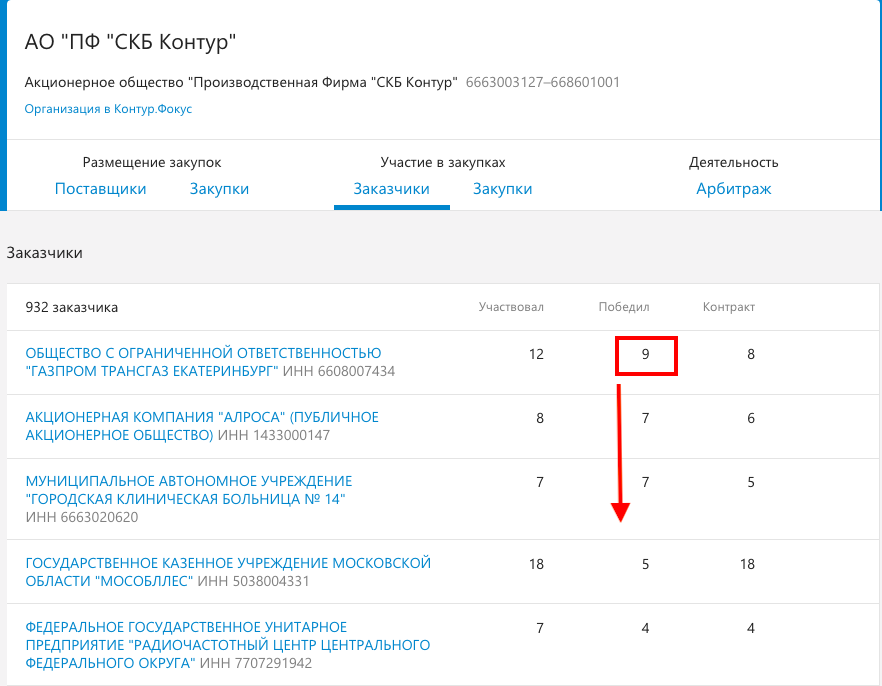Viewport: 882px width, 686px height.
Task: Click the INN-KPP number 6663003127–668601001
Action: coord(542,82)
